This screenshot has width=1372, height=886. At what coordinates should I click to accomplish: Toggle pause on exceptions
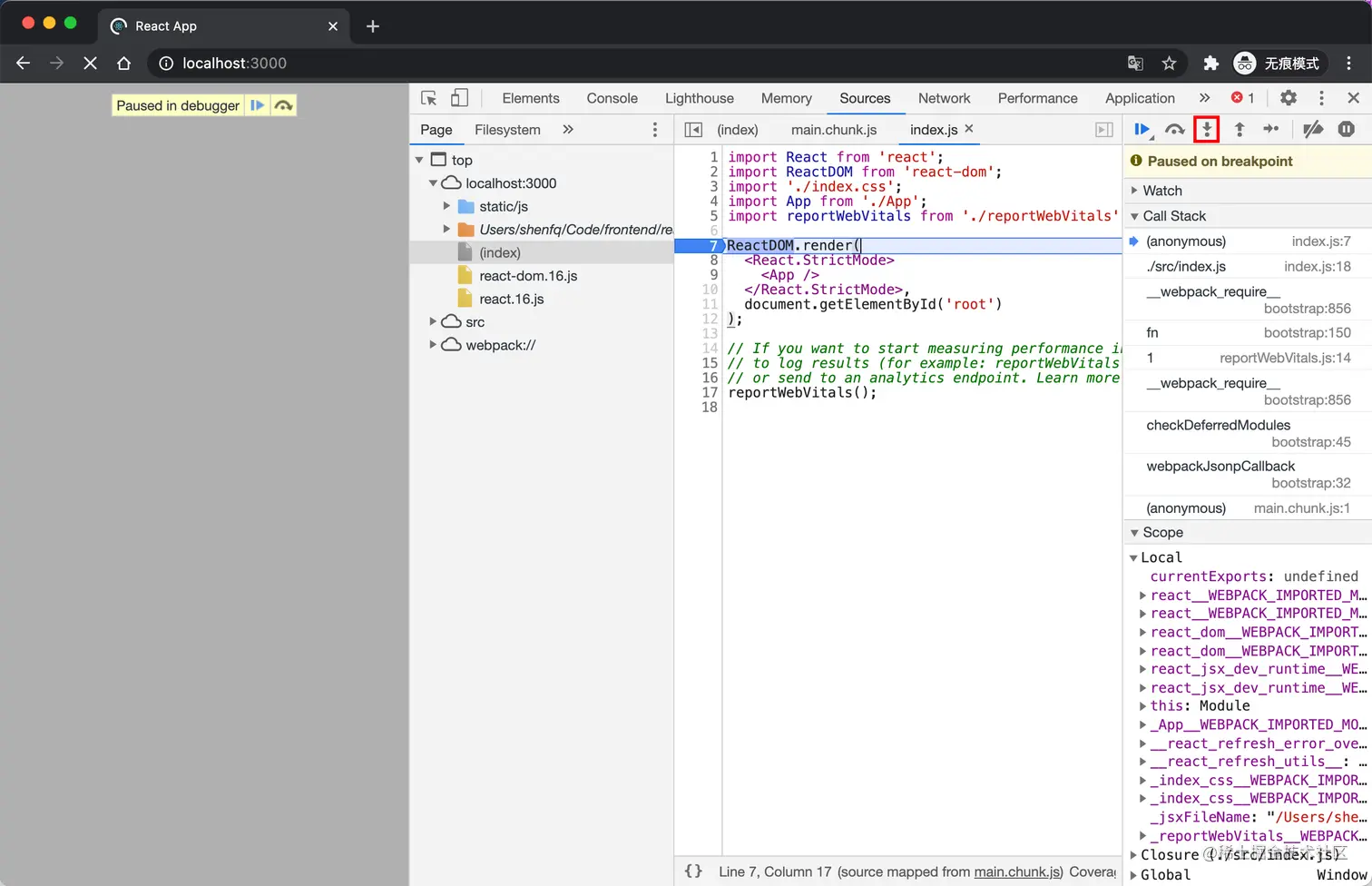[x=1347, y=130]
